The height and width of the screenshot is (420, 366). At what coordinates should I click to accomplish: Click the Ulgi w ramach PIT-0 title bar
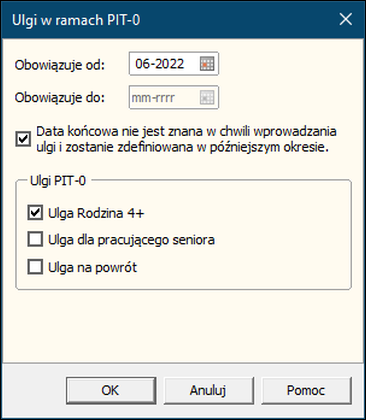coord(167,20)
